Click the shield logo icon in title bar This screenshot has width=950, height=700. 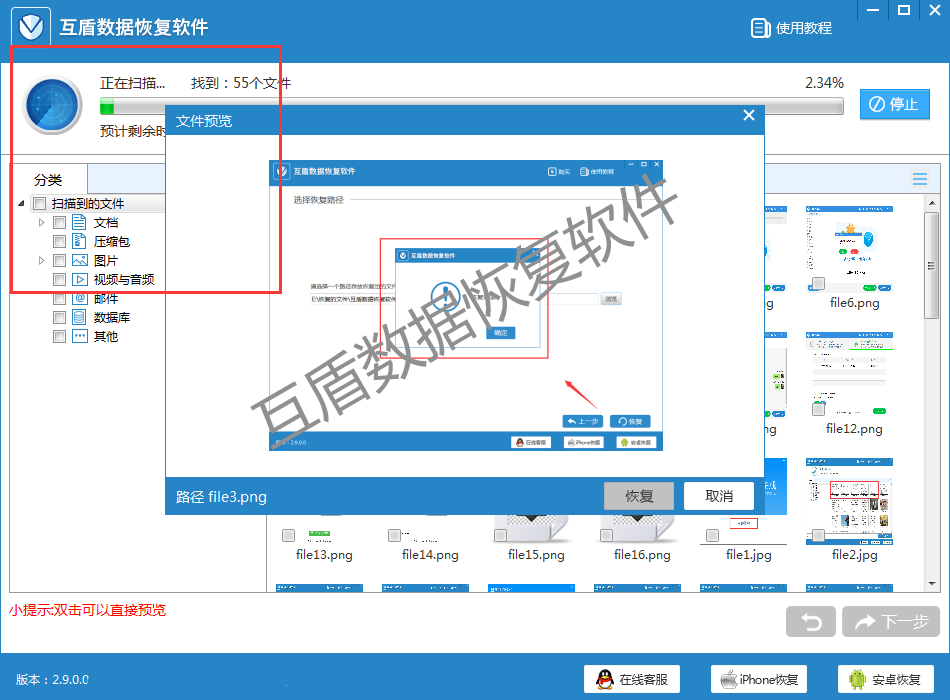[x=31, y=27]
